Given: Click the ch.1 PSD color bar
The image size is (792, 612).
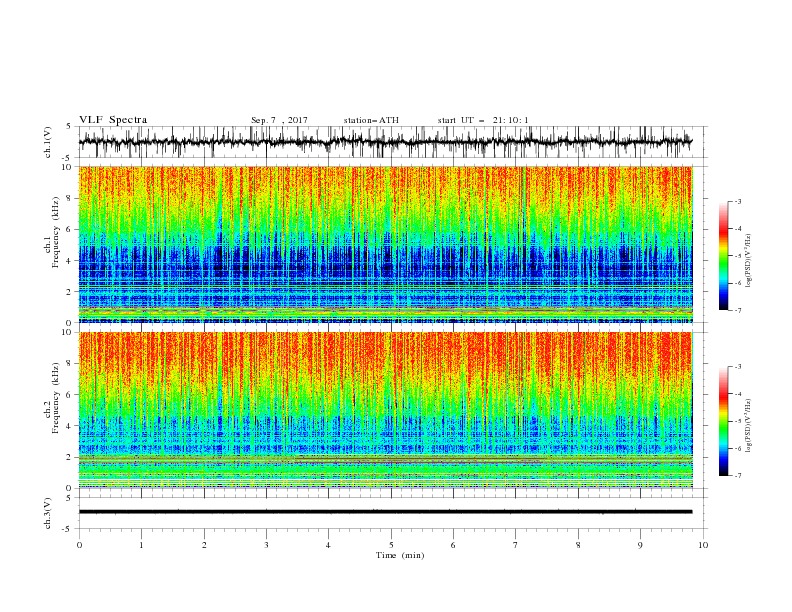Looking at the screenshot, I should (x=723, y=256).
